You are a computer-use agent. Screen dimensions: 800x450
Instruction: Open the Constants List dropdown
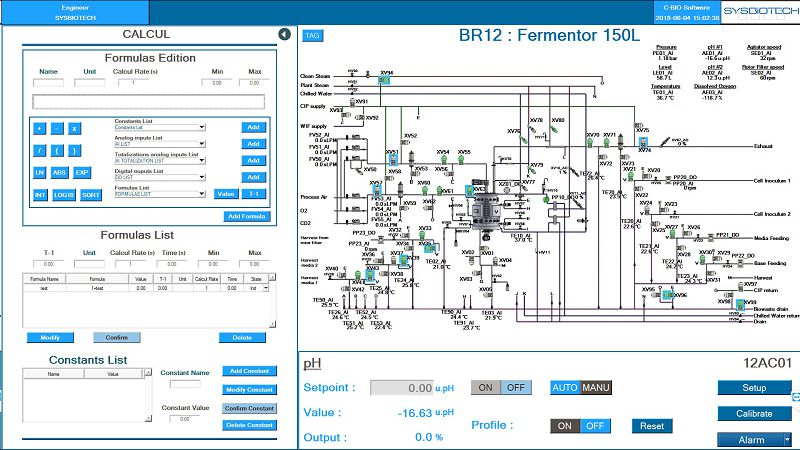click(202, 127)
